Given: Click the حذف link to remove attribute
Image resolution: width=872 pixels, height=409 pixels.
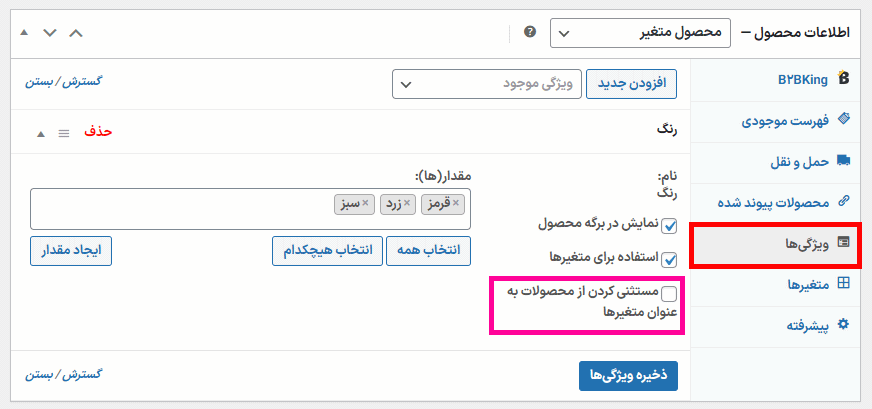Looking at the screenshot, I should pos(98,132).
